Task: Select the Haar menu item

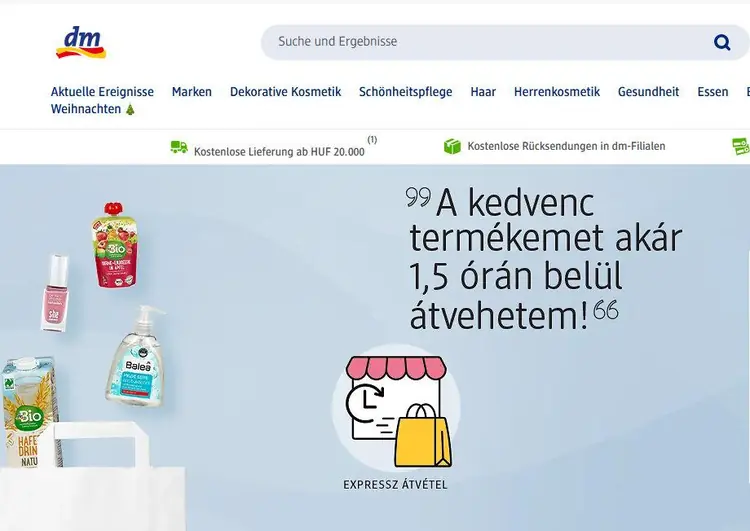Action: [483, 91]
